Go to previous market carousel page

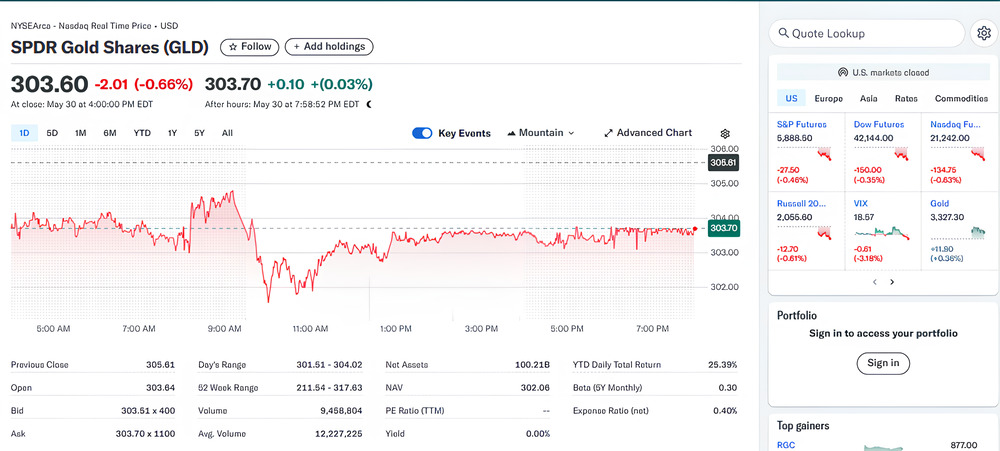(x=875, y=282)
